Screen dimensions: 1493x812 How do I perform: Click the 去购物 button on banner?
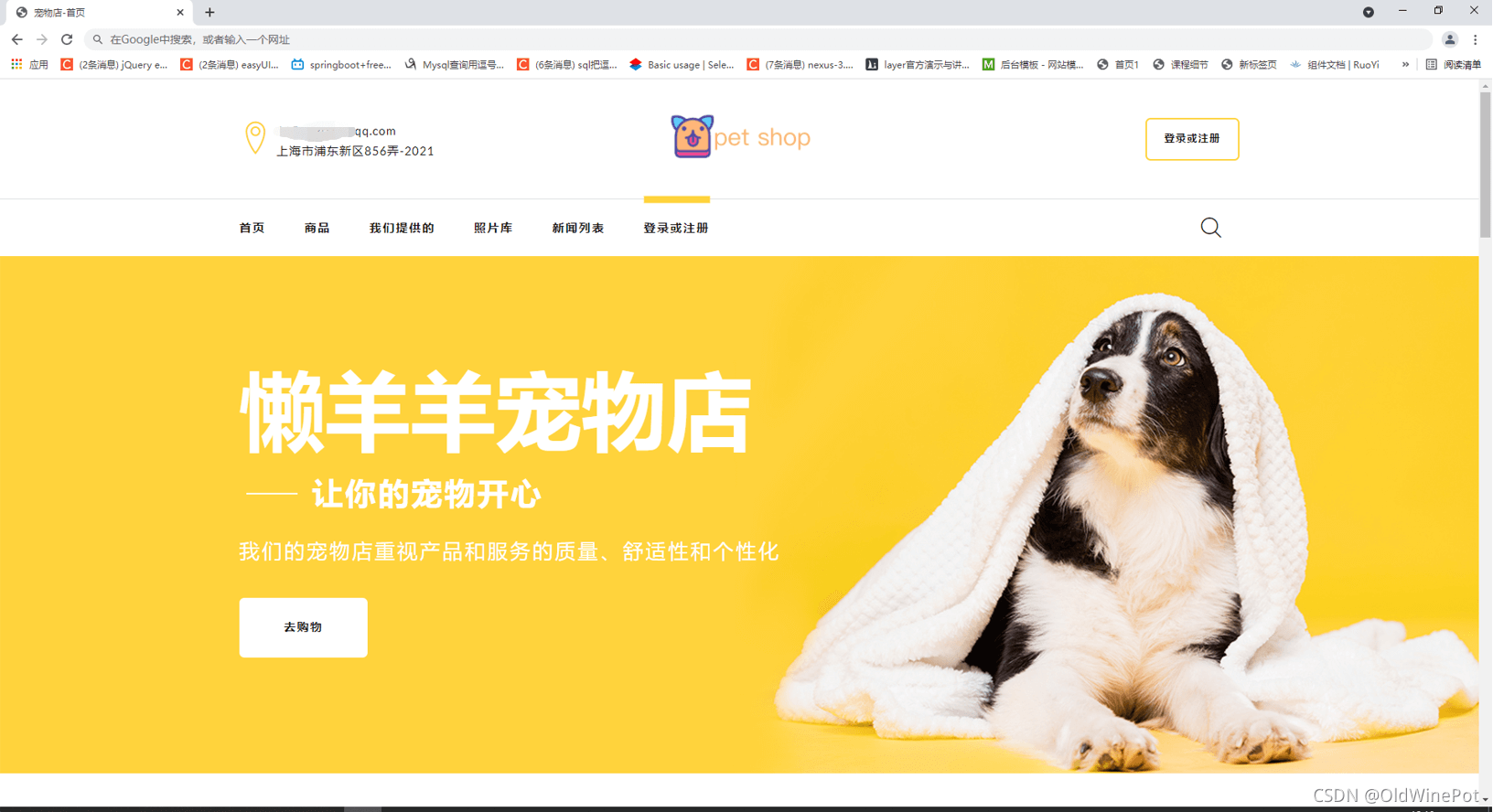[303, 627]
